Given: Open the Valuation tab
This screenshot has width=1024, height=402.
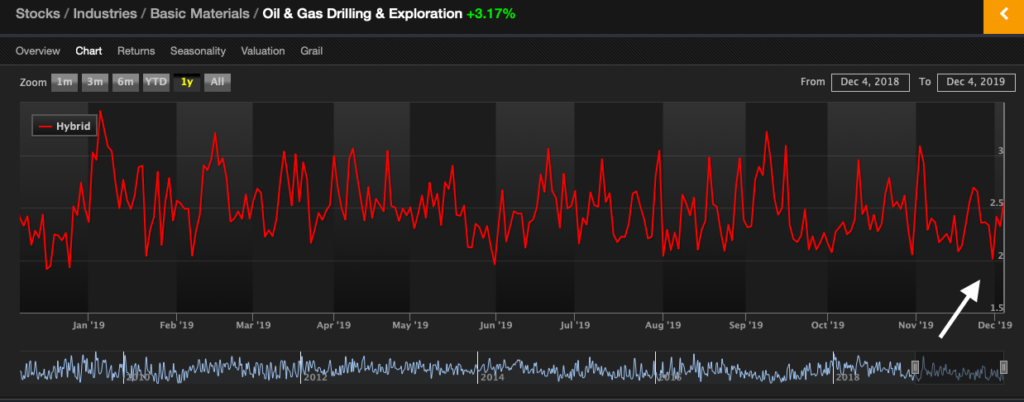Looking at the screenshot, I should point(263,51).
